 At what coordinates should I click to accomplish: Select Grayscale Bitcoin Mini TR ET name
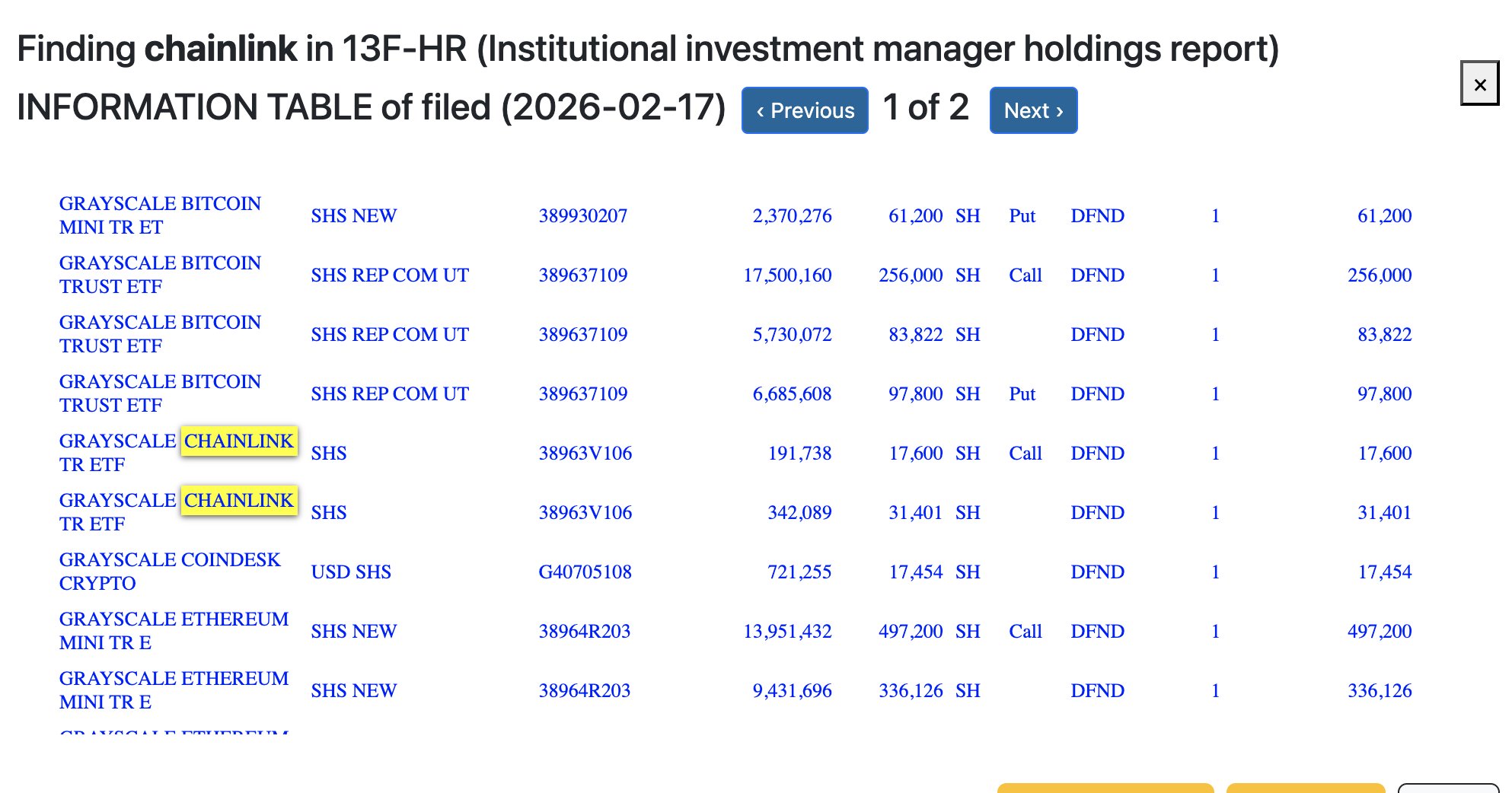[160, 215]
